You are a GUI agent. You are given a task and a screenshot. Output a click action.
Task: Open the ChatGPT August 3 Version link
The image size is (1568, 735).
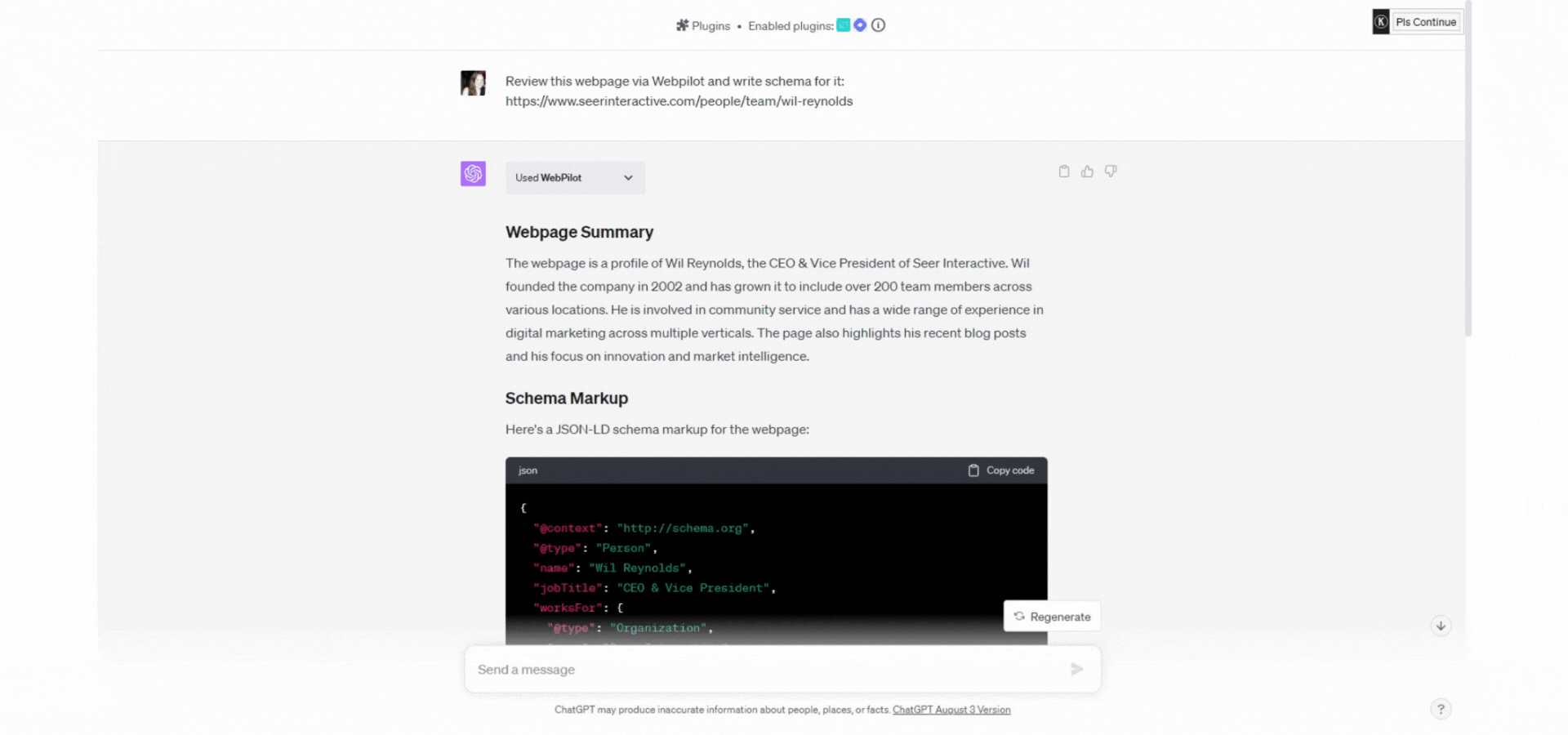(x=951, y=710)
